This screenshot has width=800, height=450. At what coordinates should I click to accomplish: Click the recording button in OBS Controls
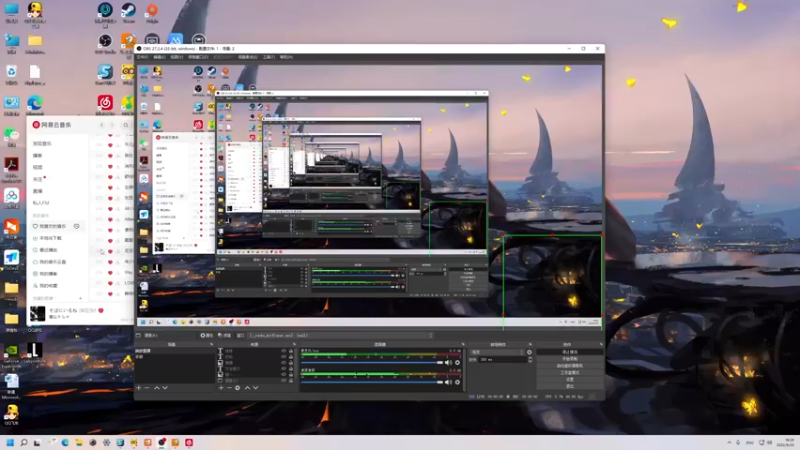pyautogui.click(x=569, y=359)
